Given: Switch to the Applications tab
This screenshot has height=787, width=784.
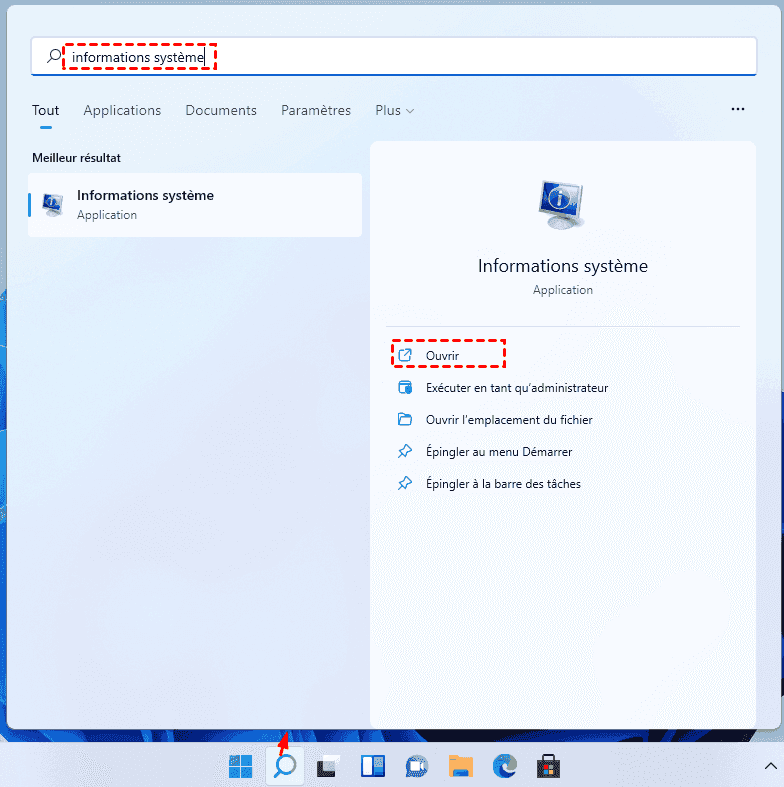Looking at the screenshot, I should pyautogui.click(x=122, y=110).
